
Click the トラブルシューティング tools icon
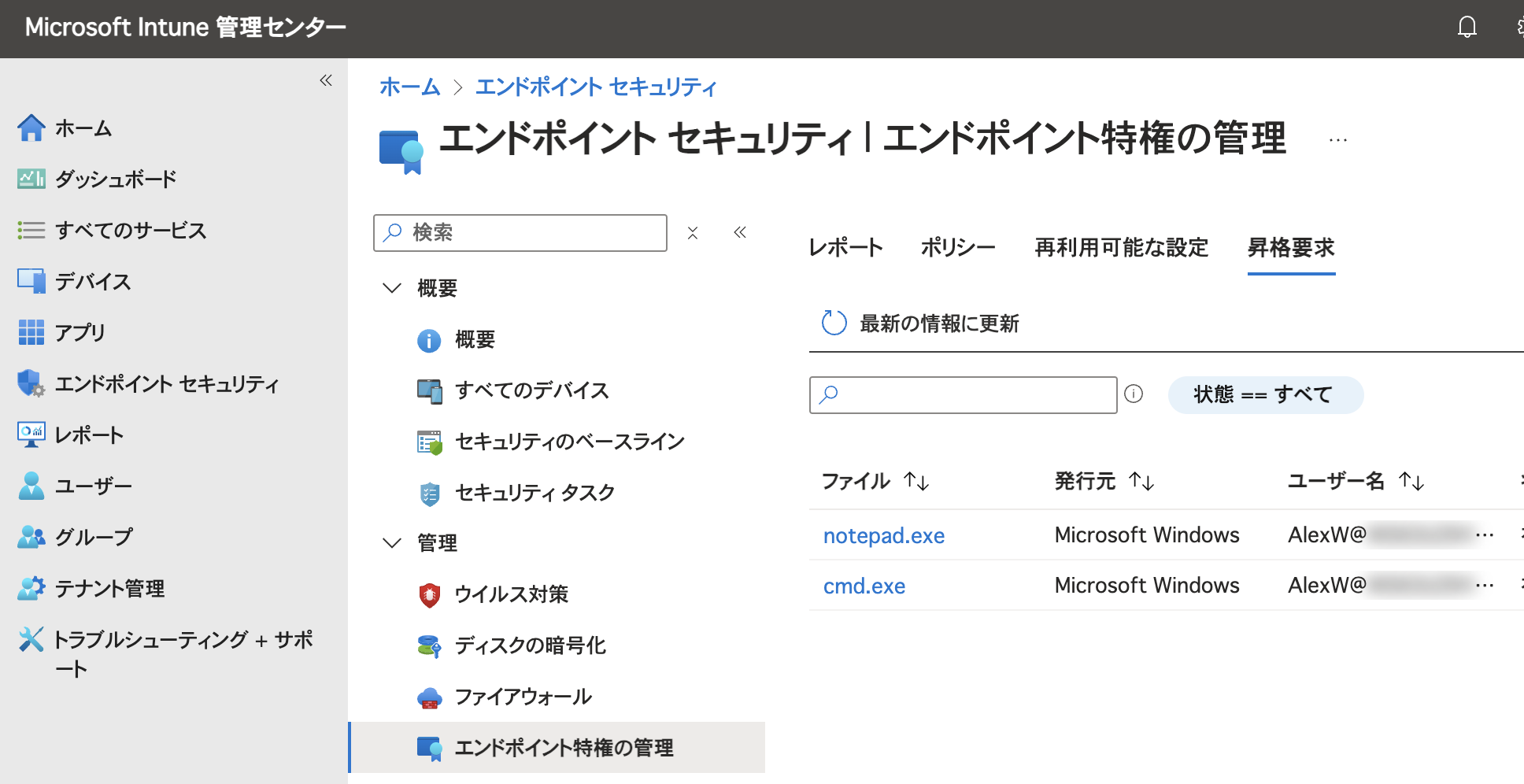point(31,639)
